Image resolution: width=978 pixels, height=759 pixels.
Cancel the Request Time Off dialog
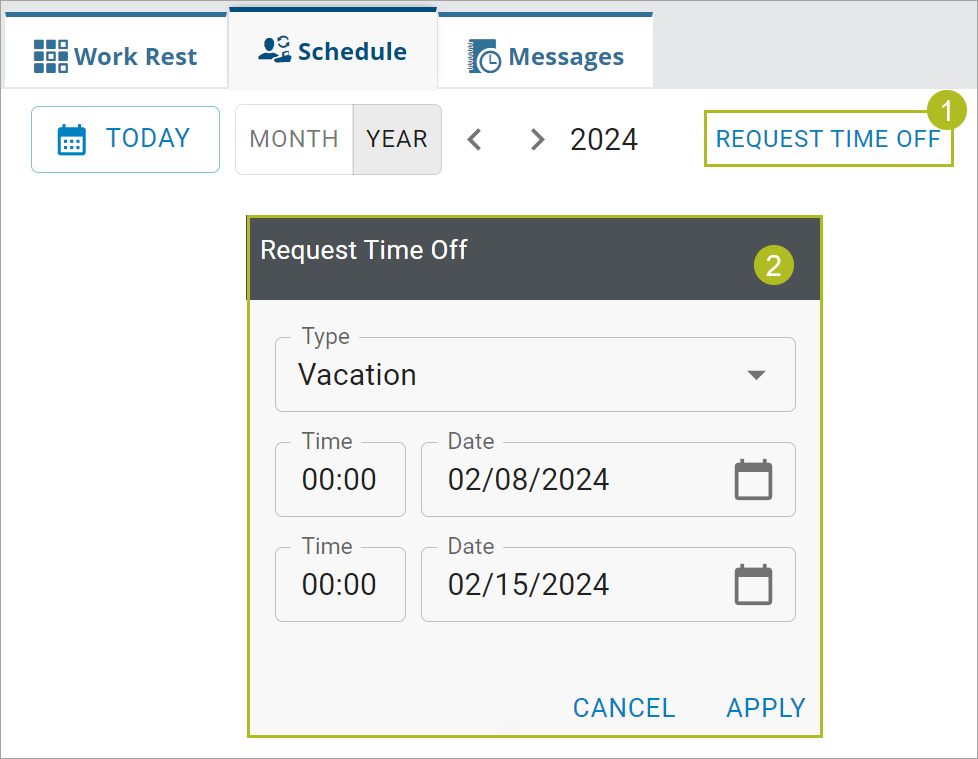(x=624, y=708)
